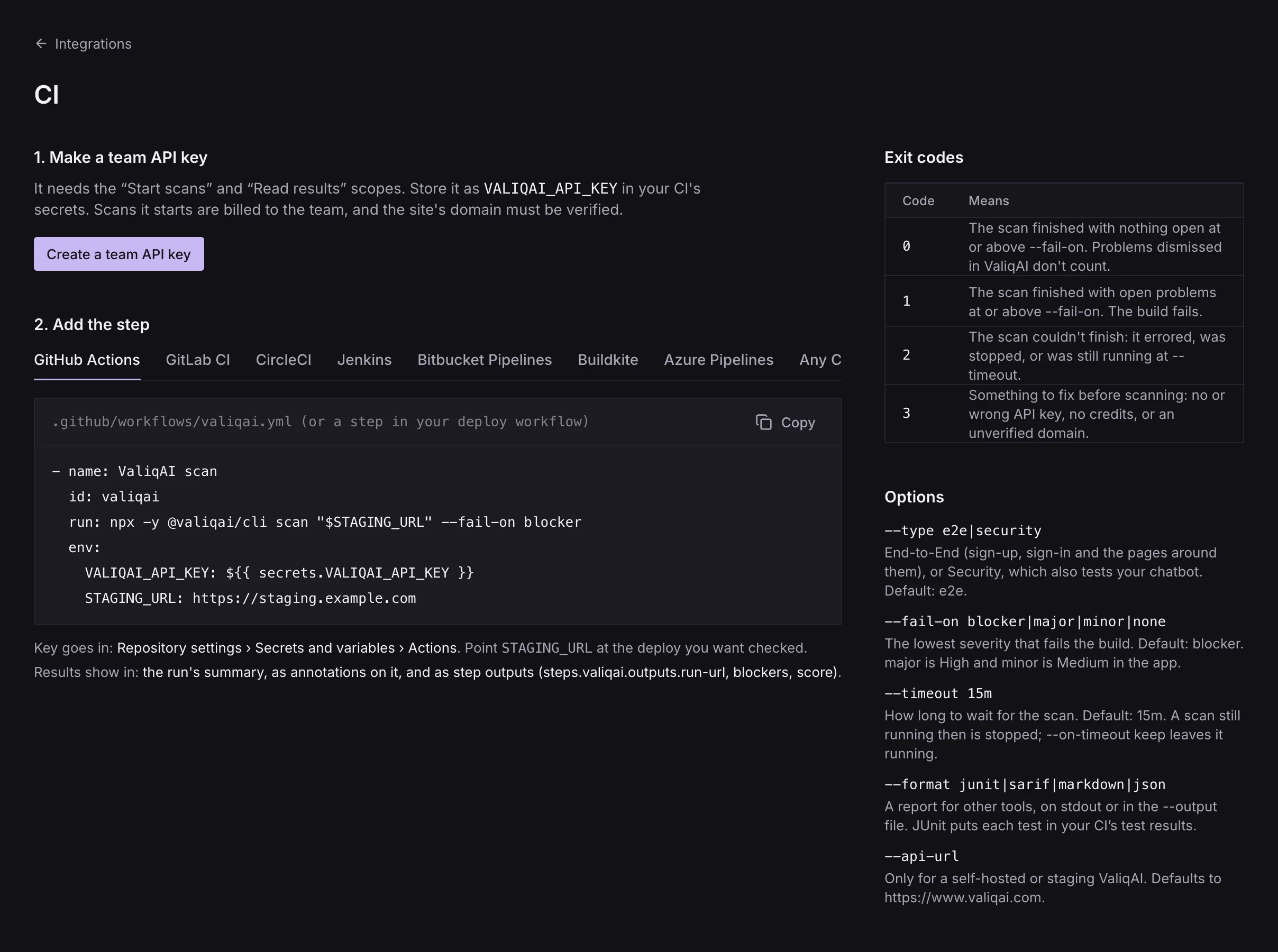Click the https://www.valiqai.com default URL text
Viewport: 1278px width, 952px height.
pos(963,898)
